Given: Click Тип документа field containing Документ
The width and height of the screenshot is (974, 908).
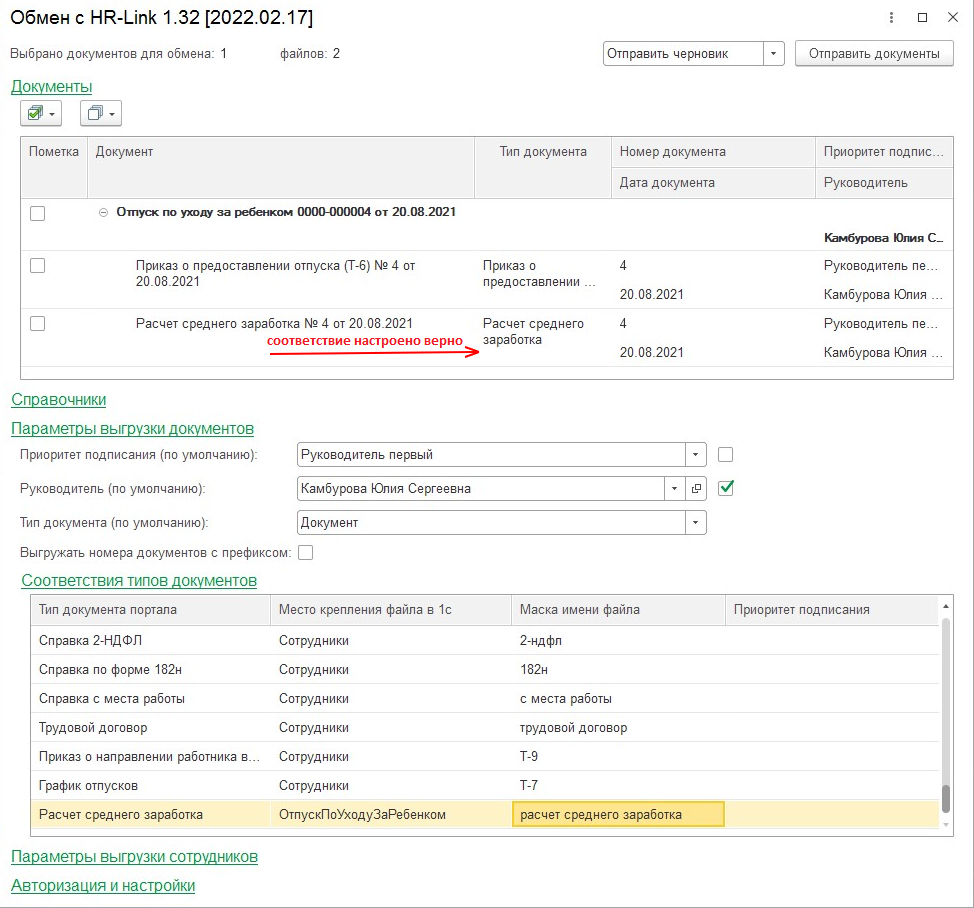Looking at the screenshot, I should coord(491,523).
